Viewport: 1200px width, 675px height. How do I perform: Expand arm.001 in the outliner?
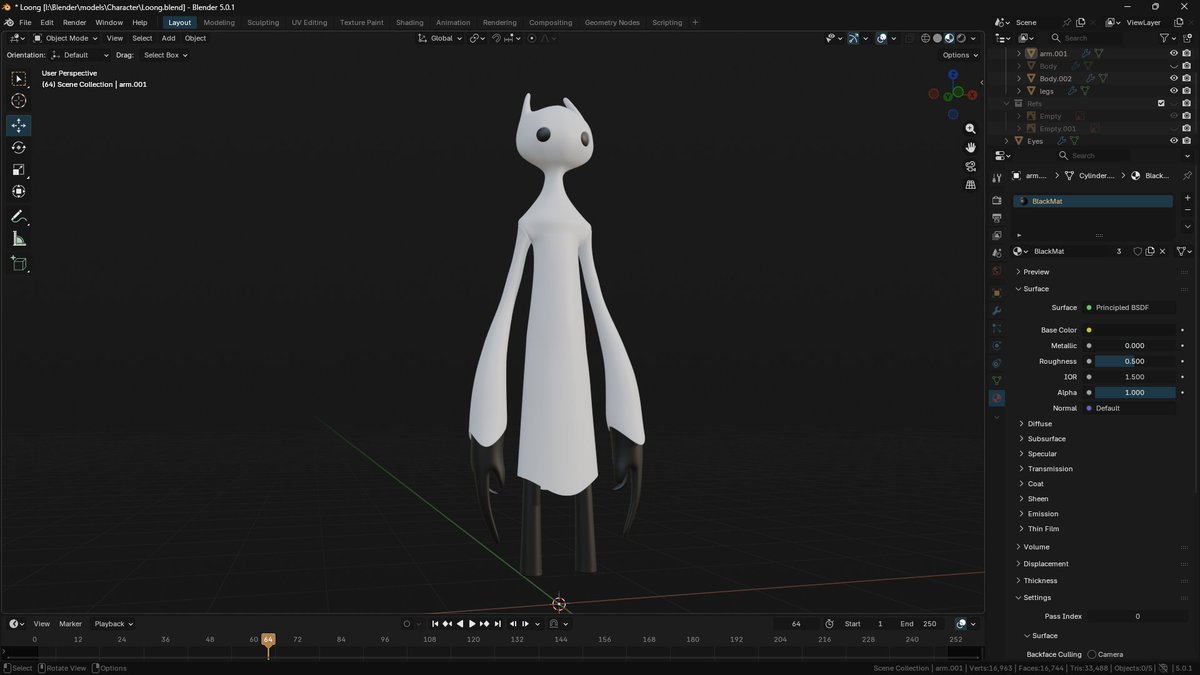tap(1019, 53)
